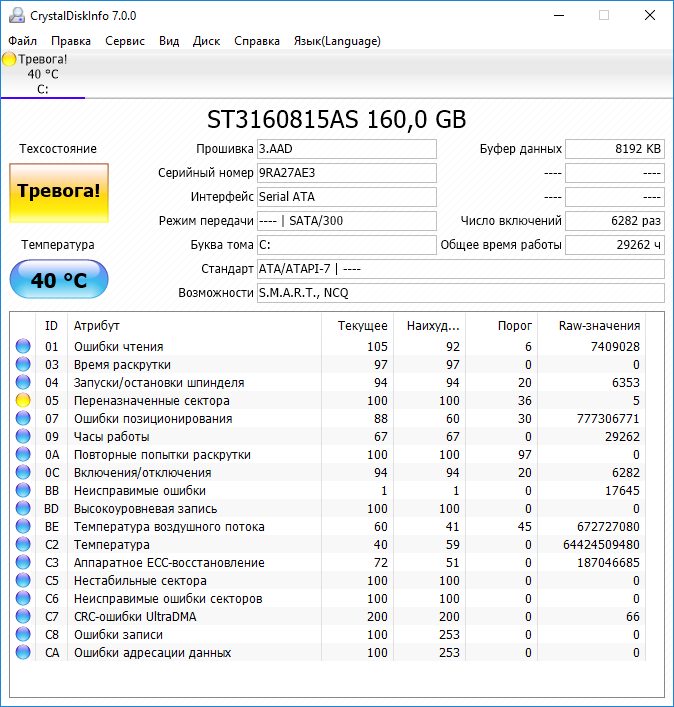Select the C: disk tab with yellow status
The width and height of the screenshot is (674, 707).
point(43,74)
